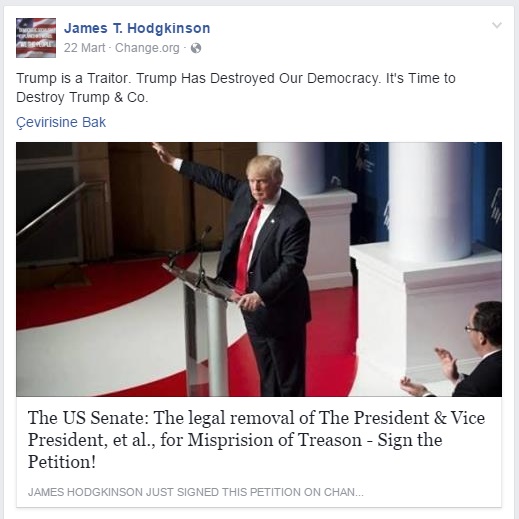Follow the Change.org source link
Screen dimensions: 519x519
pos(147,48)
